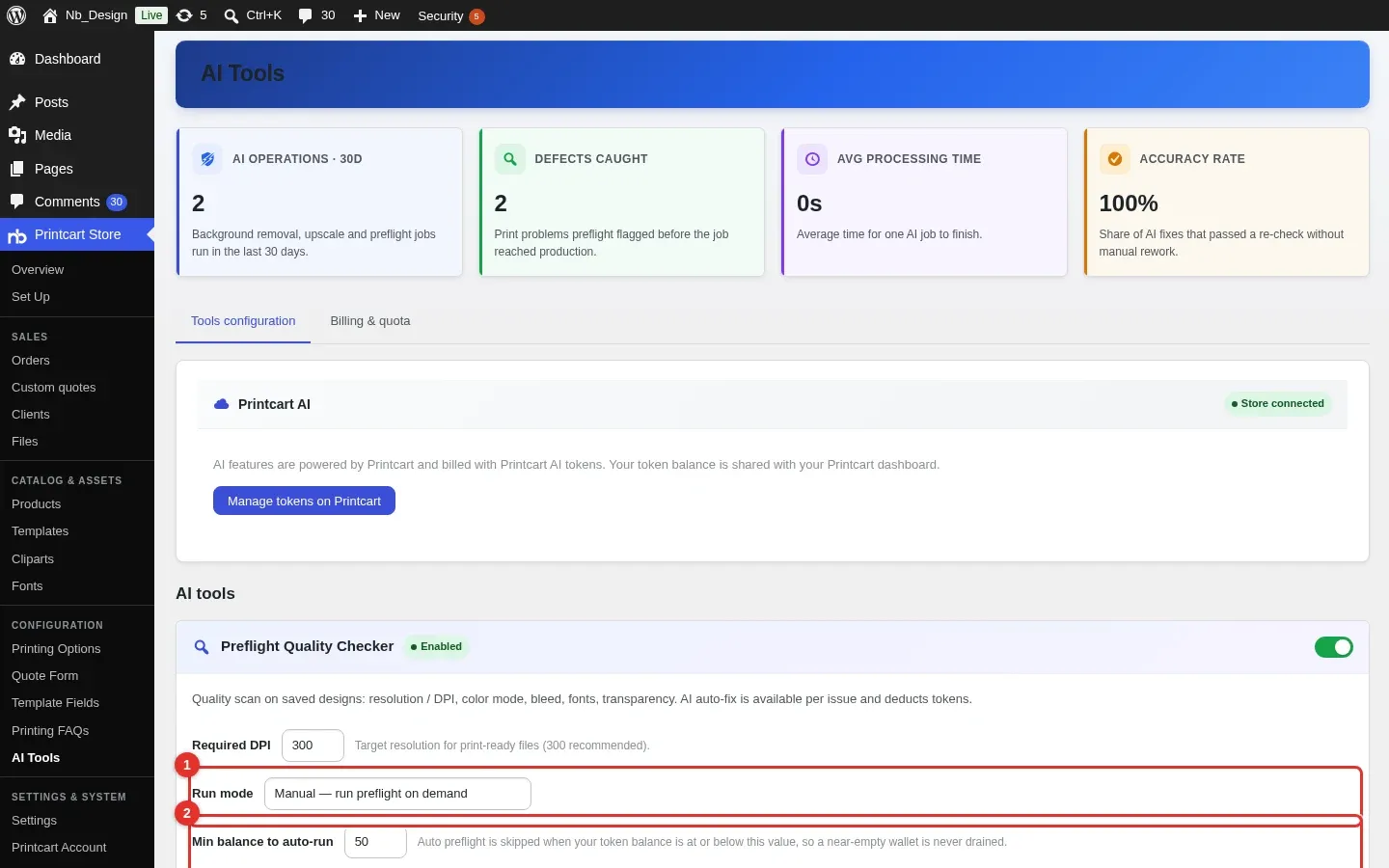
Task: Open Settings under Settings & System
Action: (35, 821)
